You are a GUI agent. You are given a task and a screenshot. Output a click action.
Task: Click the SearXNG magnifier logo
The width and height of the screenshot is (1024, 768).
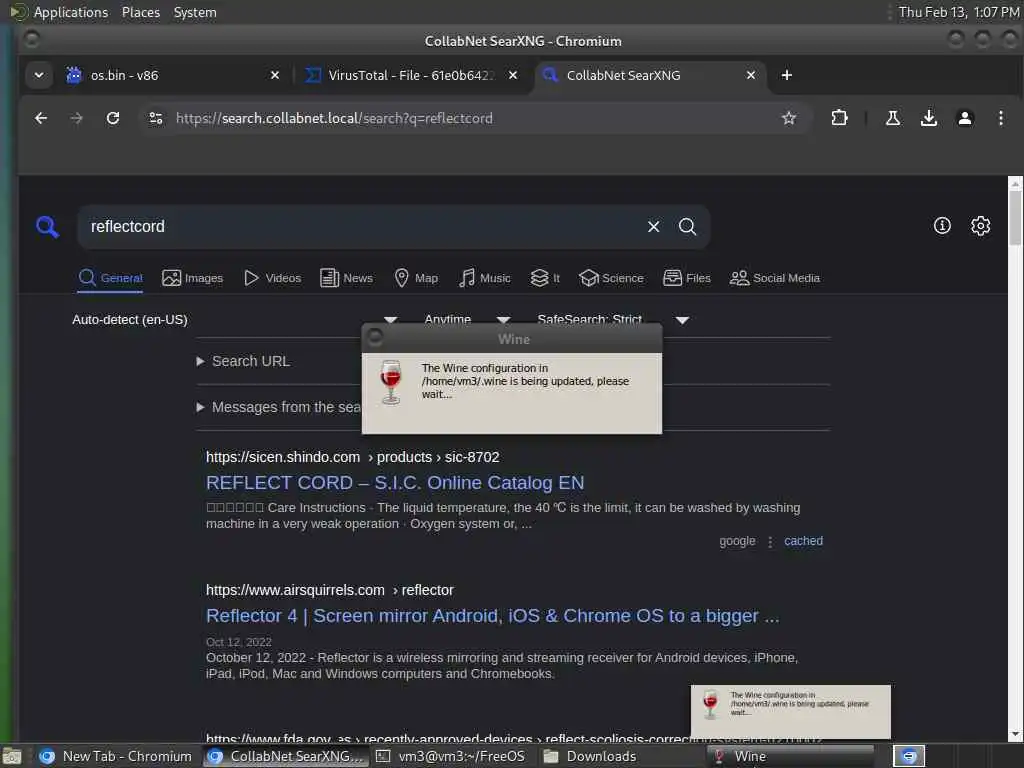47,227
